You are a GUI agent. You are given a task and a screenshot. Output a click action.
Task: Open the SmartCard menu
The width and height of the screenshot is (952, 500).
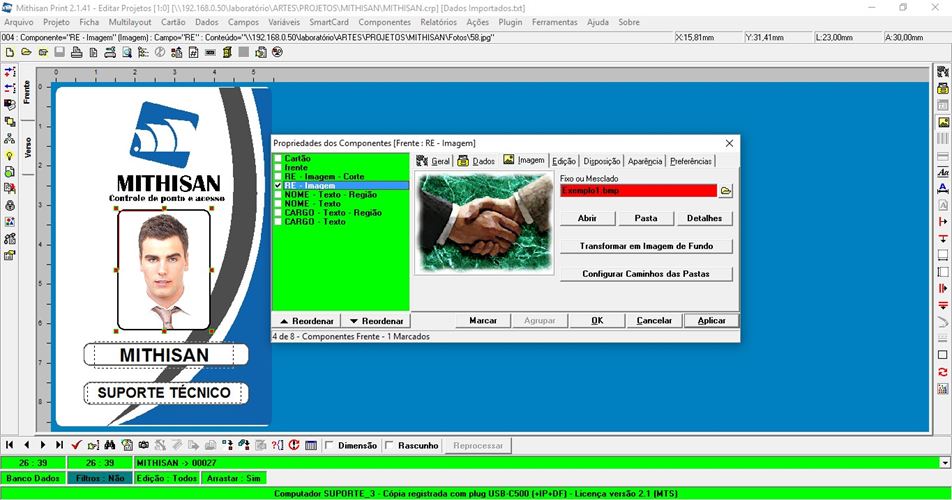329,22
